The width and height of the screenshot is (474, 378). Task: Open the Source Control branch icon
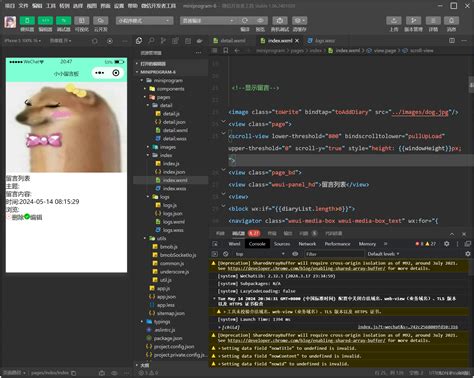pos(163,41)
